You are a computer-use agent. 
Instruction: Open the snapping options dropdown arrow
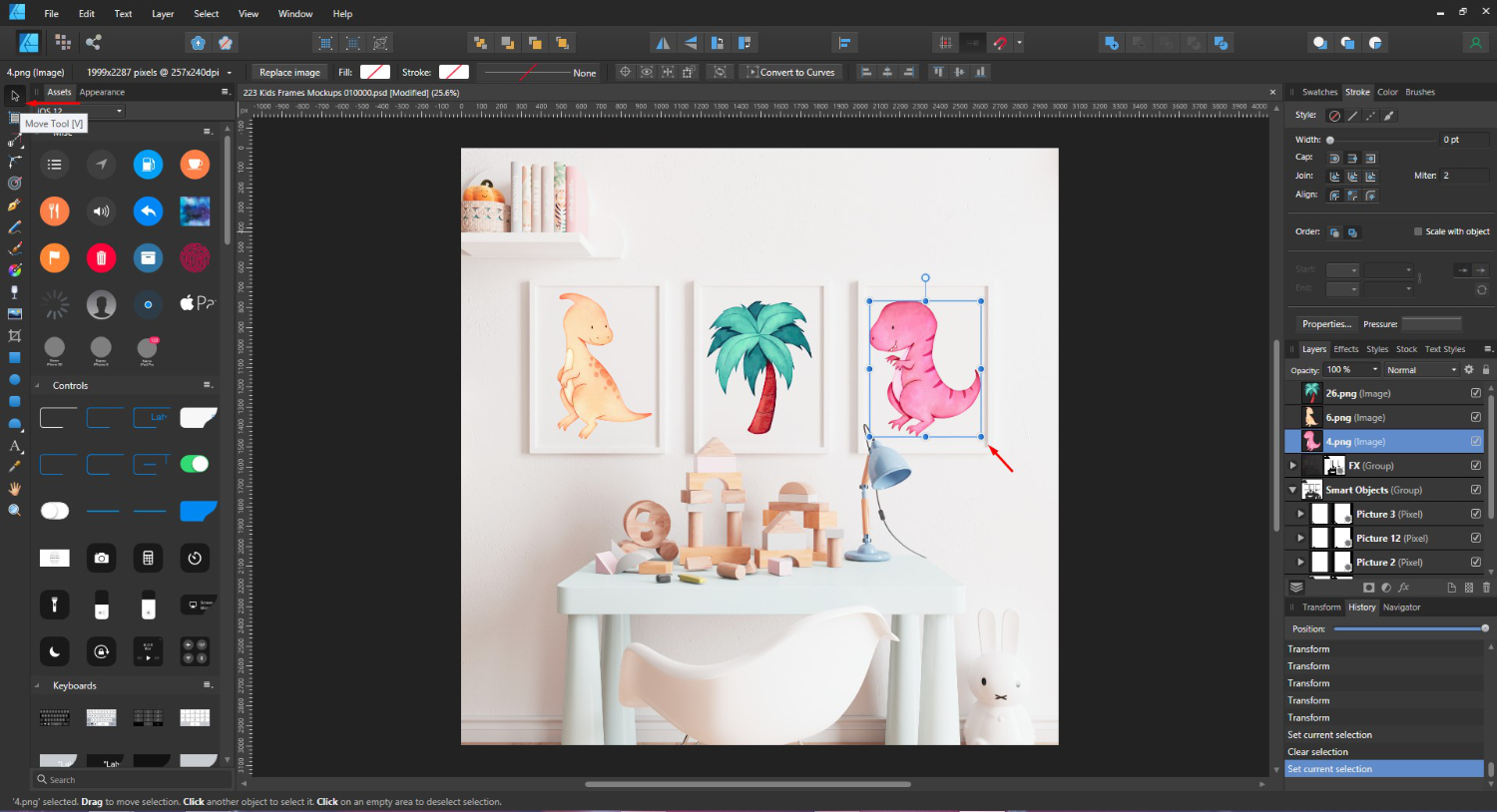1019,43
